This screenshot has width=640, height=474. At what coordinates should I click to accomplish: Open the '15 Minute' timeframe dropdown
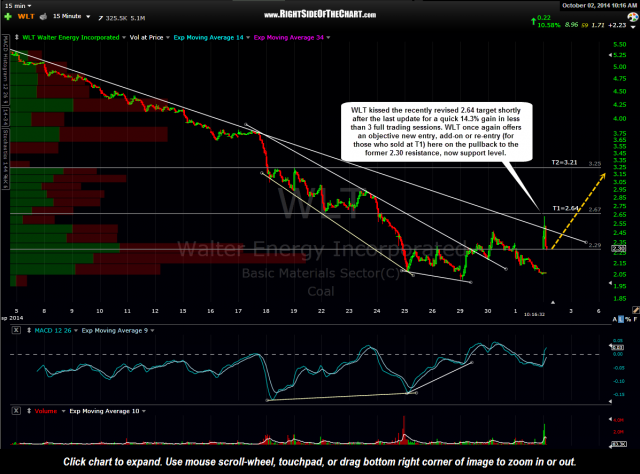tap(71, 16)
